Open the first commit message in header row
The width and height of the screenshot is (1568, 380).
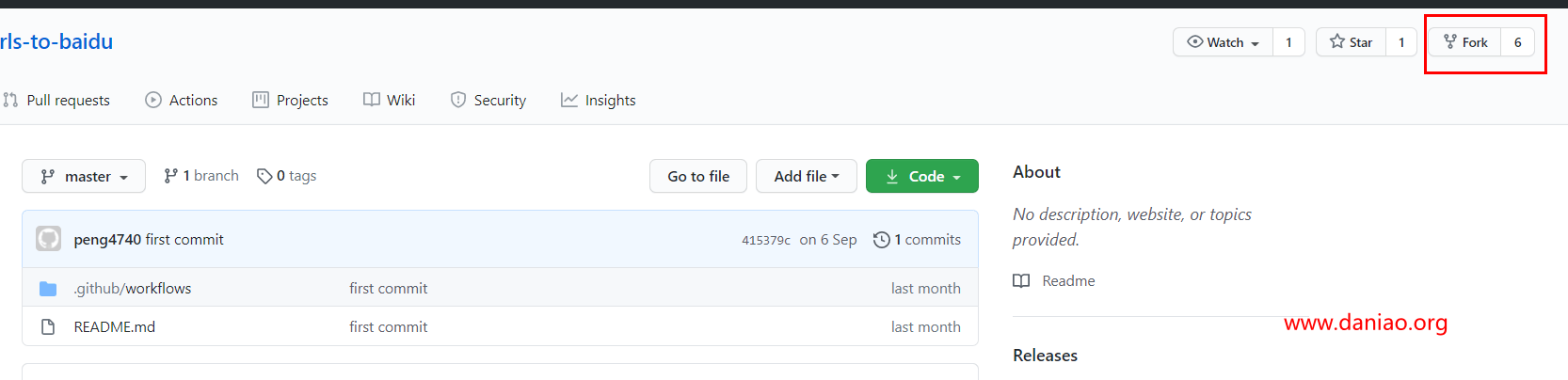point(184,240)
